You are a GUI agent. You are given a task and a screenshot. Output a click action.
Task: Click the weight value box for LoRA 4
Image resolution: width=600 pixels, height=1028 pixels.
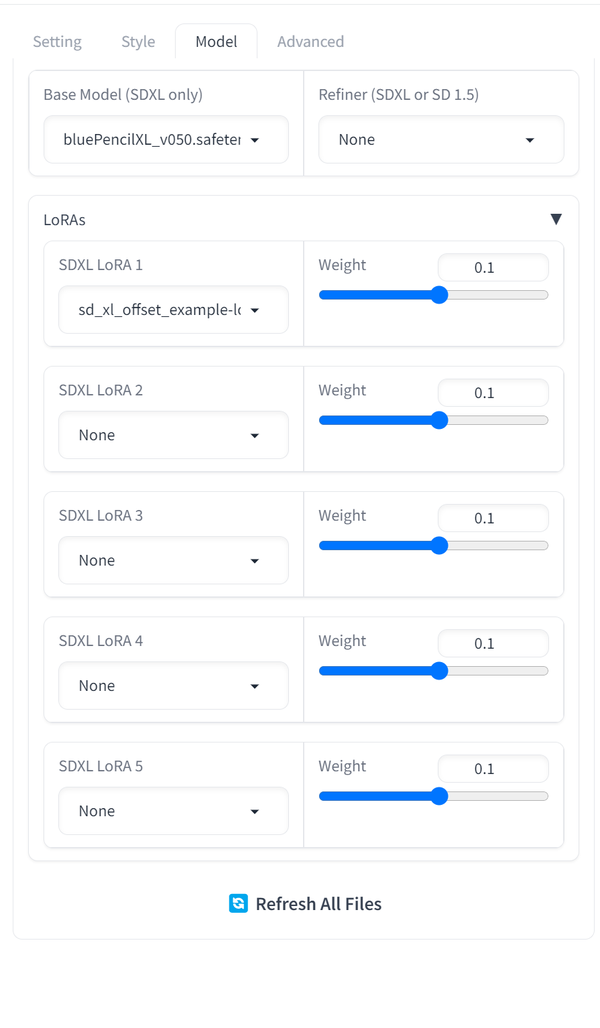pos(493,643)
